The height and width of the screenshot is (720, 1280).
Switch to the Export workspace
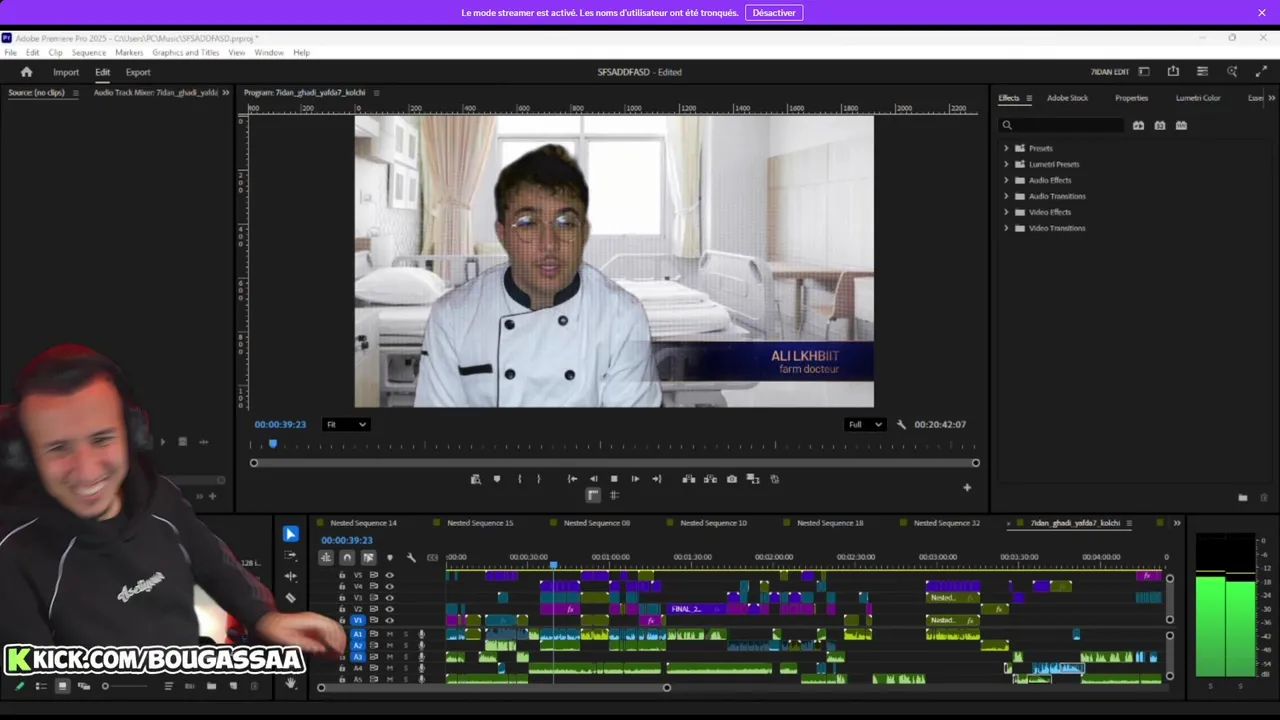pos(138,72)
